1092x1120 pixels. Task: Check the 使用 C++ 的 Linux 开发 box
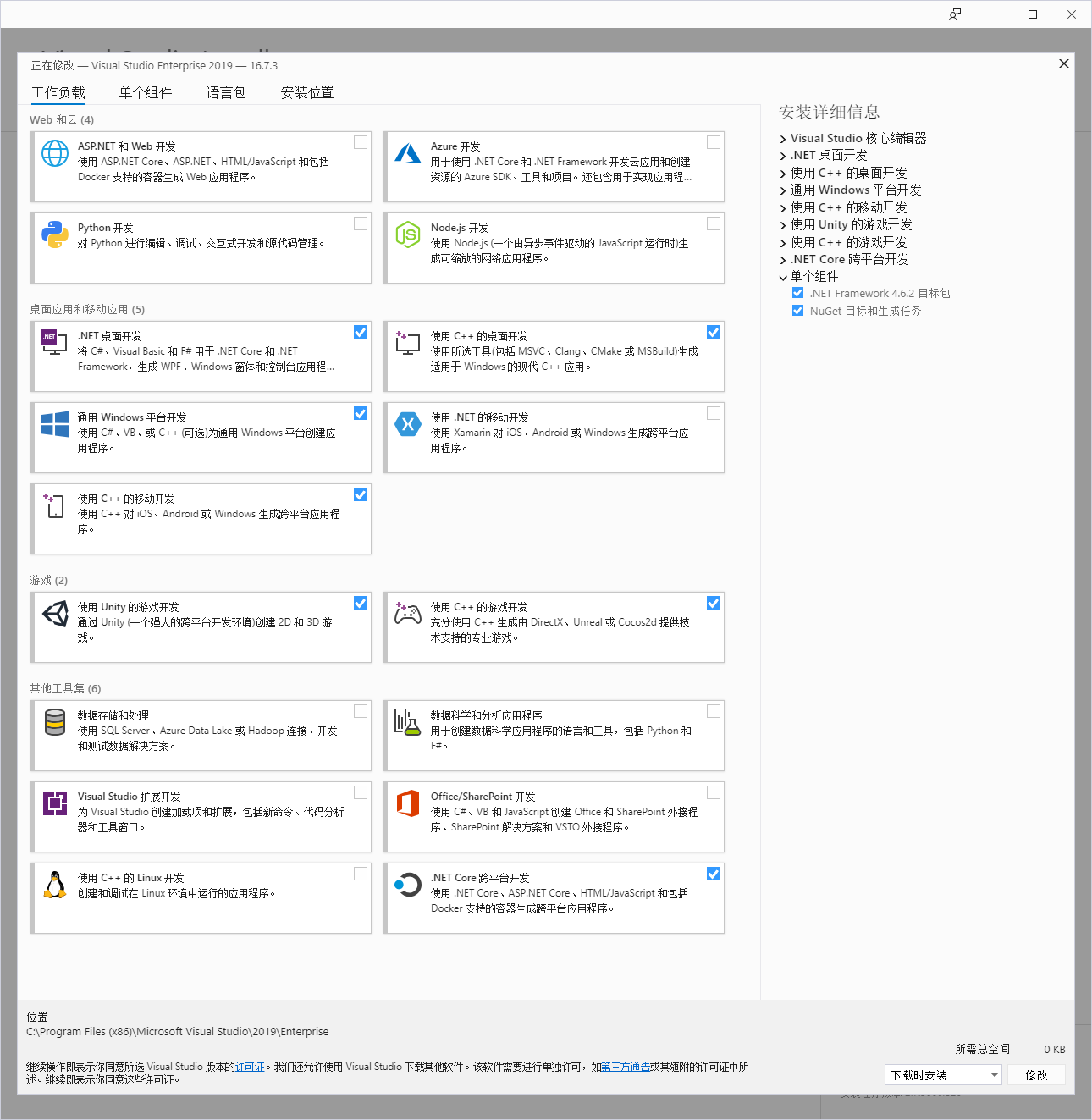coord(361,874)
